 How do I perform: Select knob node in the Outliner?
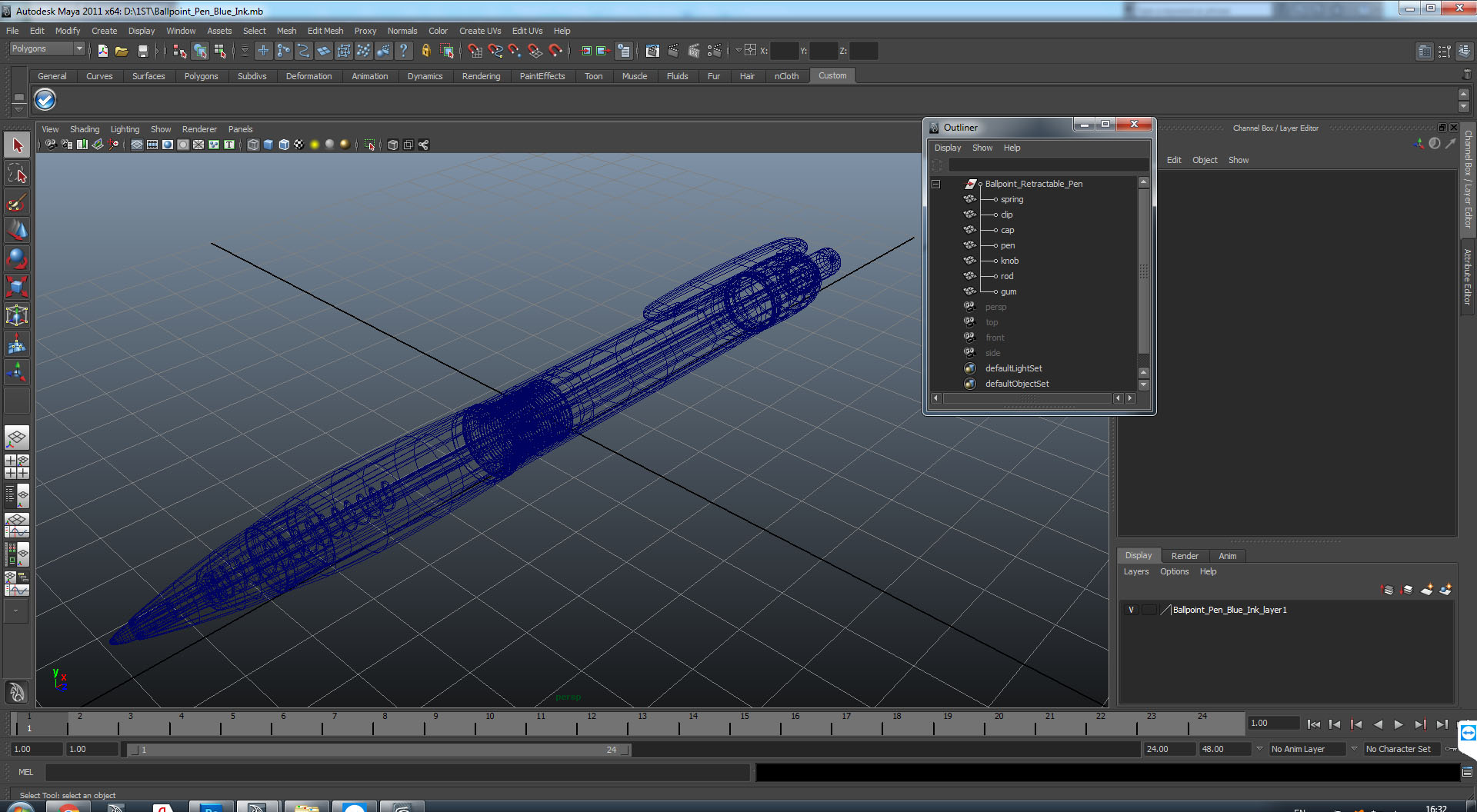tap(1009, 261)
